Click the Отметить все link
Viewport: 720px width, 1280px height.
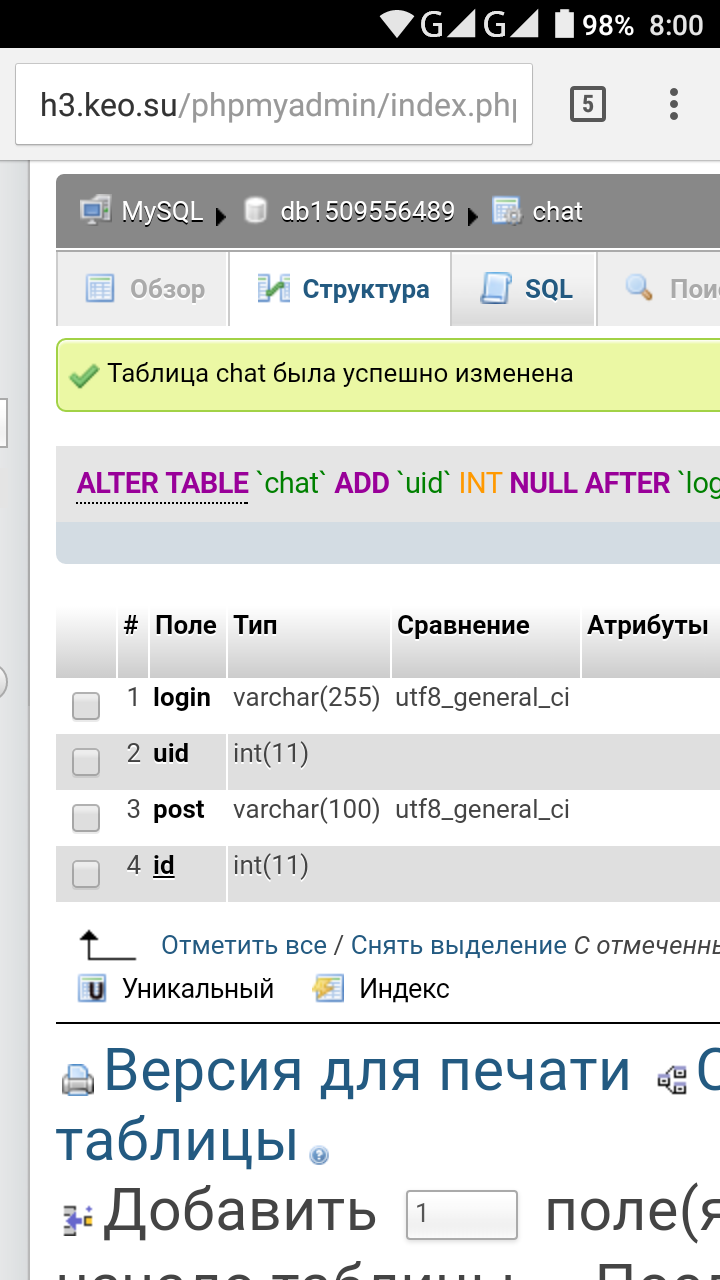244,945
